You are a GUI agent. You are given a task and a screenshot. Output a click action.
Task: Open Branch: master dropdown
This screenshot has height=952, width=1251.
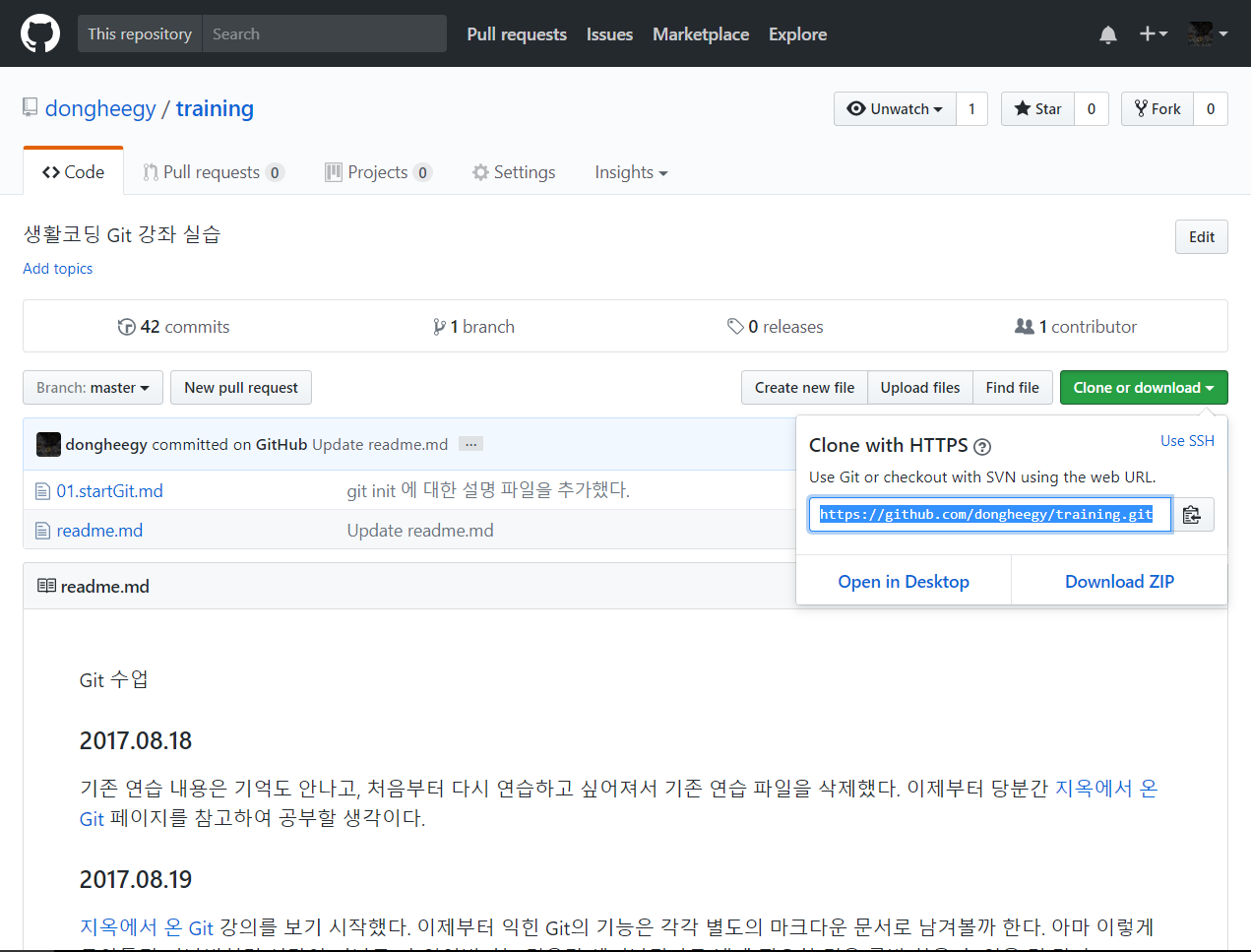pos(93,388)
